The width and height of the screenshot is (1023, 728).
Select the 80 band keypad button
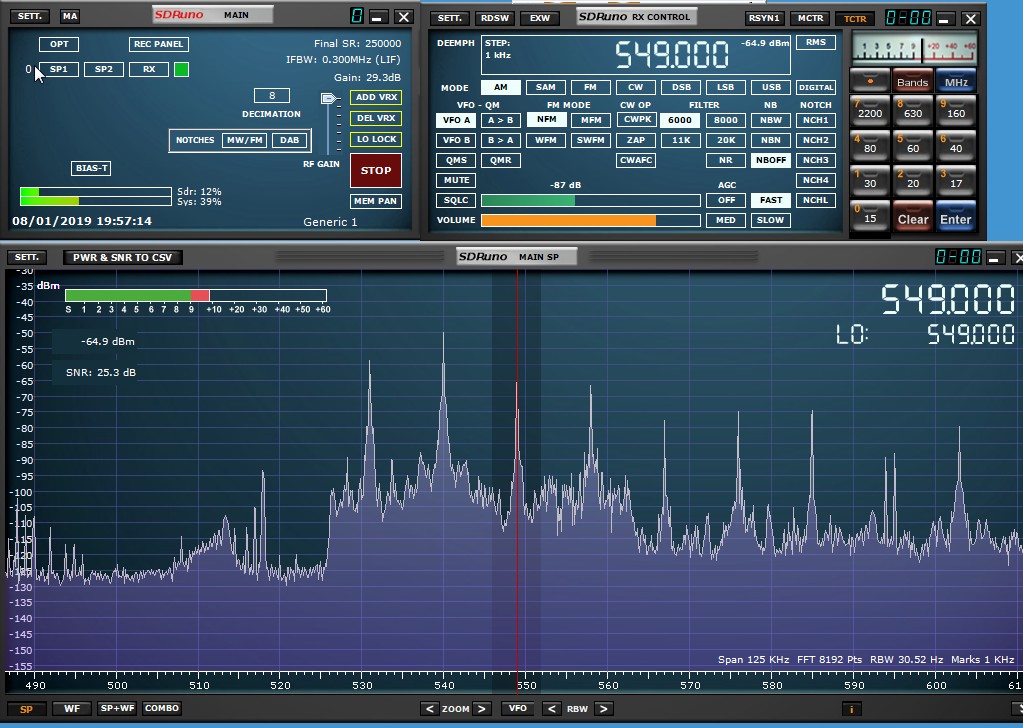tap(870, 147)
